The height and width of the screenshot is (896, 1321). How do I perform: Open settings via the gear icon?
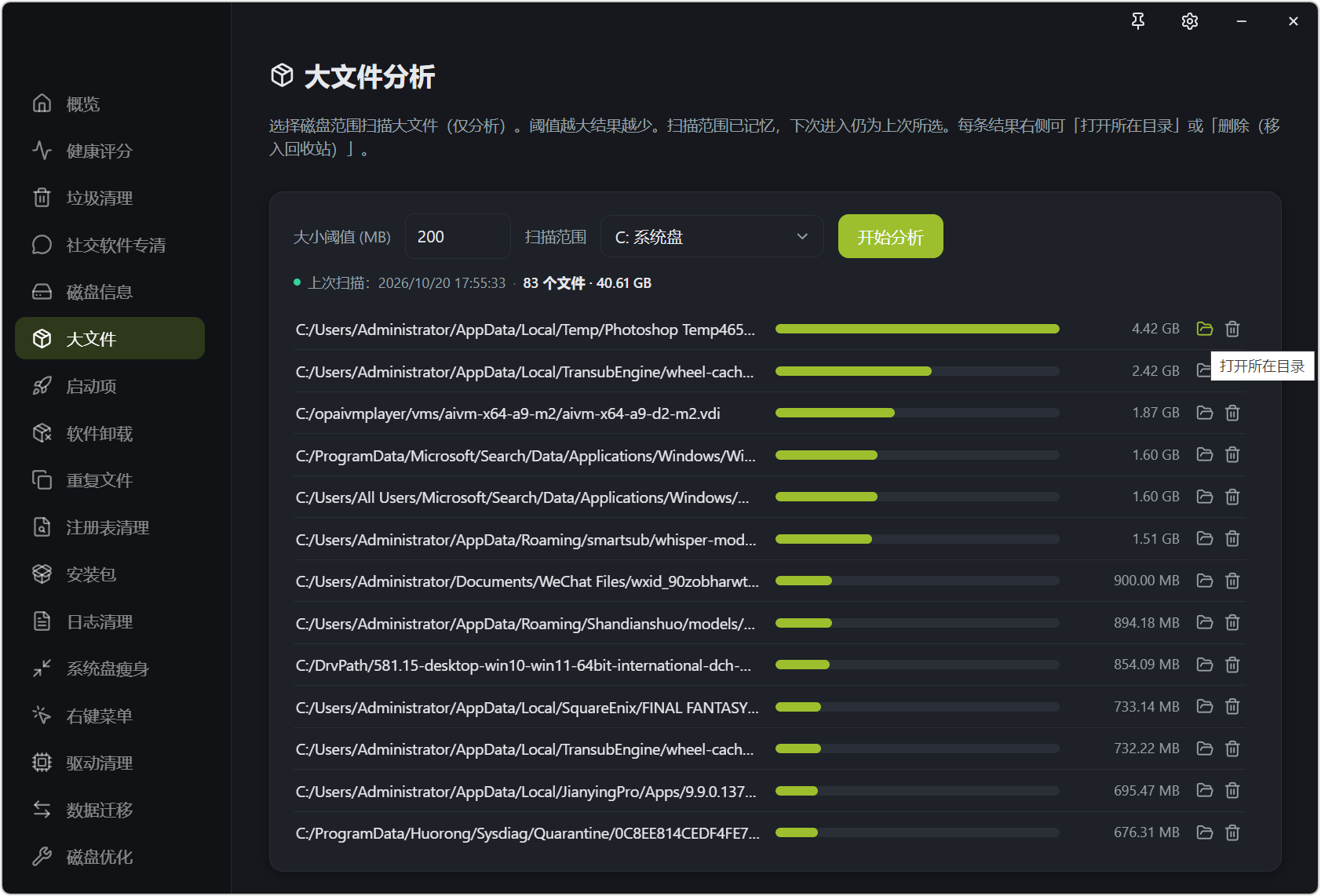(1190, 21)
